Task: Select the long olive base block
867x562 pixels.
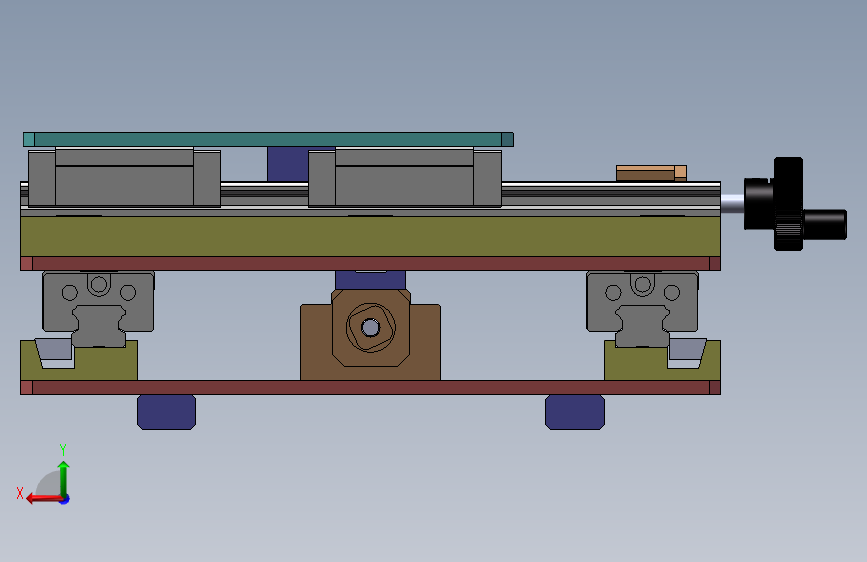Action: (370, 236)
